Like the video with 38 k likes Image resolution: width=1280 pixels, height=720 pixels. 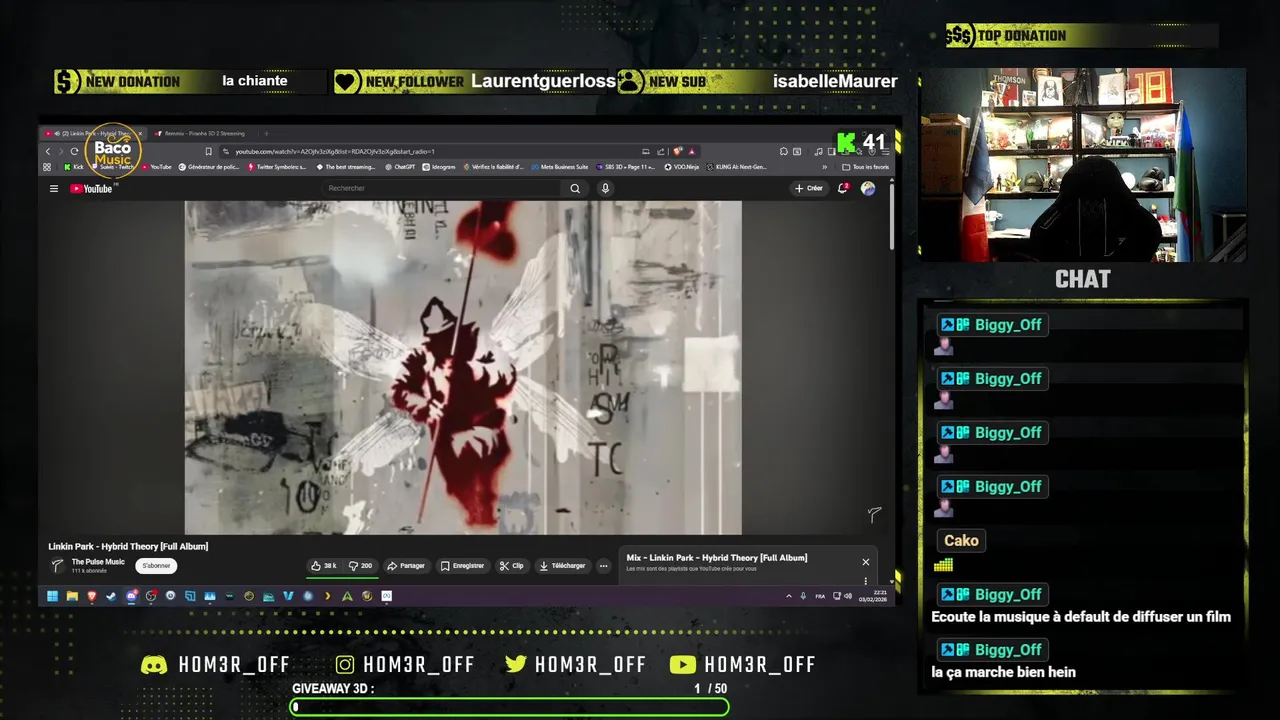click(x=323, y=566)
